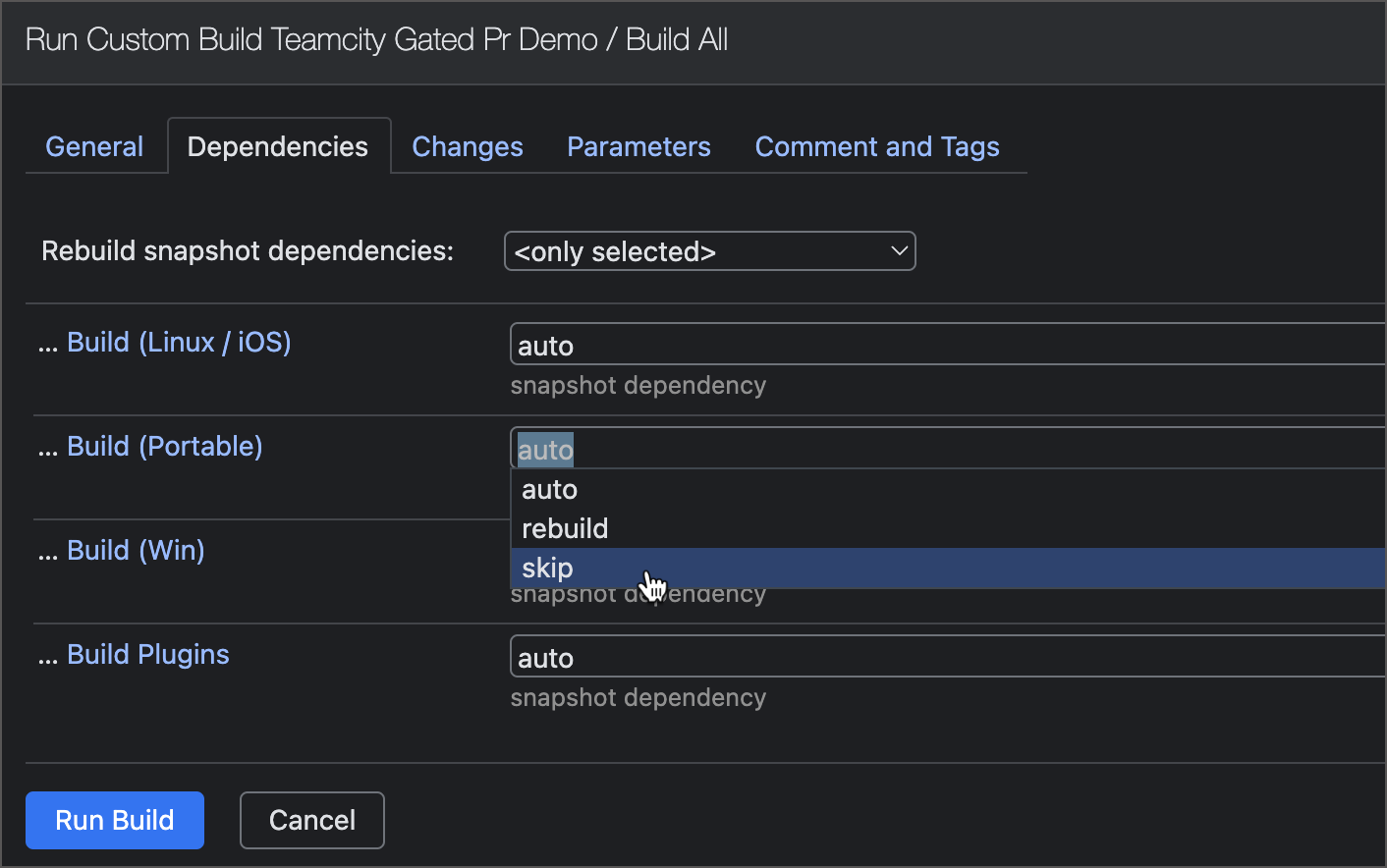Click the Build (Linux / iOS) auto field

(943, 345)
